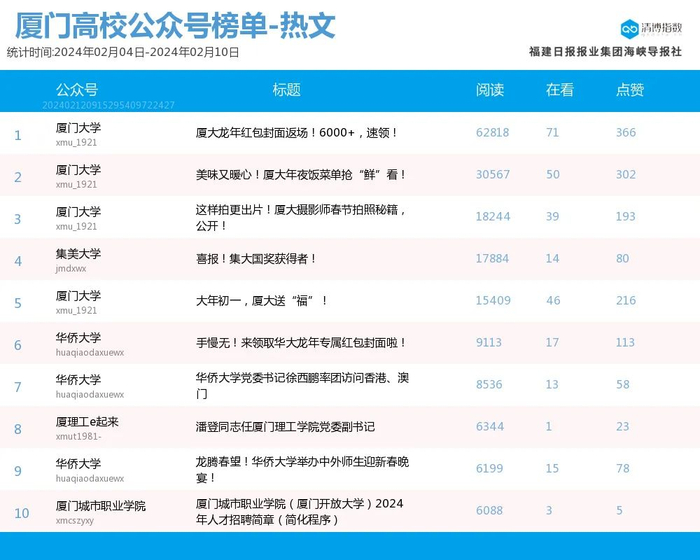Click 厦门城市职业学院 account name in row 10
The image size is (700, 560).
pyautogui.click(x=100, y=506)
